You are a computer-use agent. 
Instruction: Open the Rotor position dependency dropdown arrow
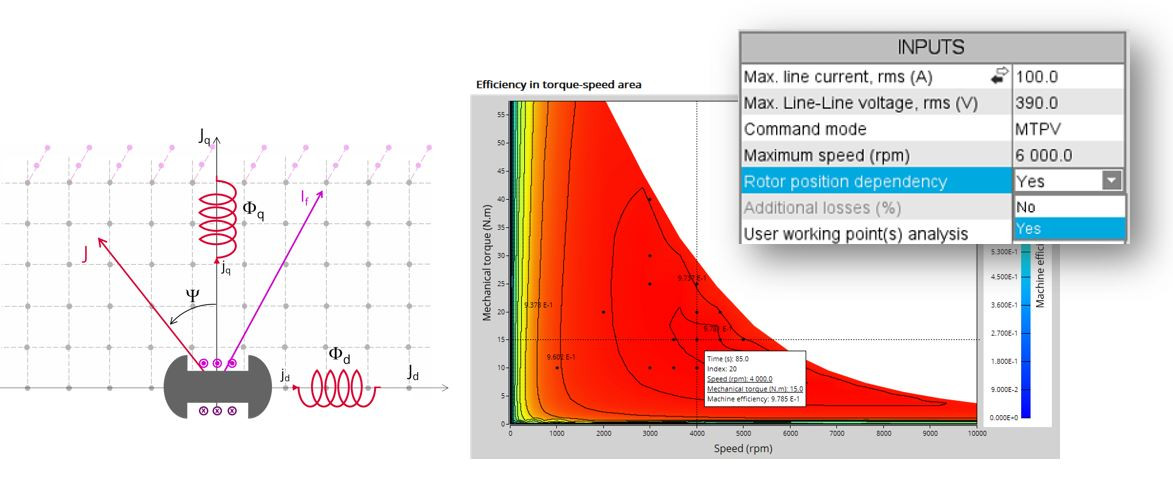click(x=1112, y=182)
